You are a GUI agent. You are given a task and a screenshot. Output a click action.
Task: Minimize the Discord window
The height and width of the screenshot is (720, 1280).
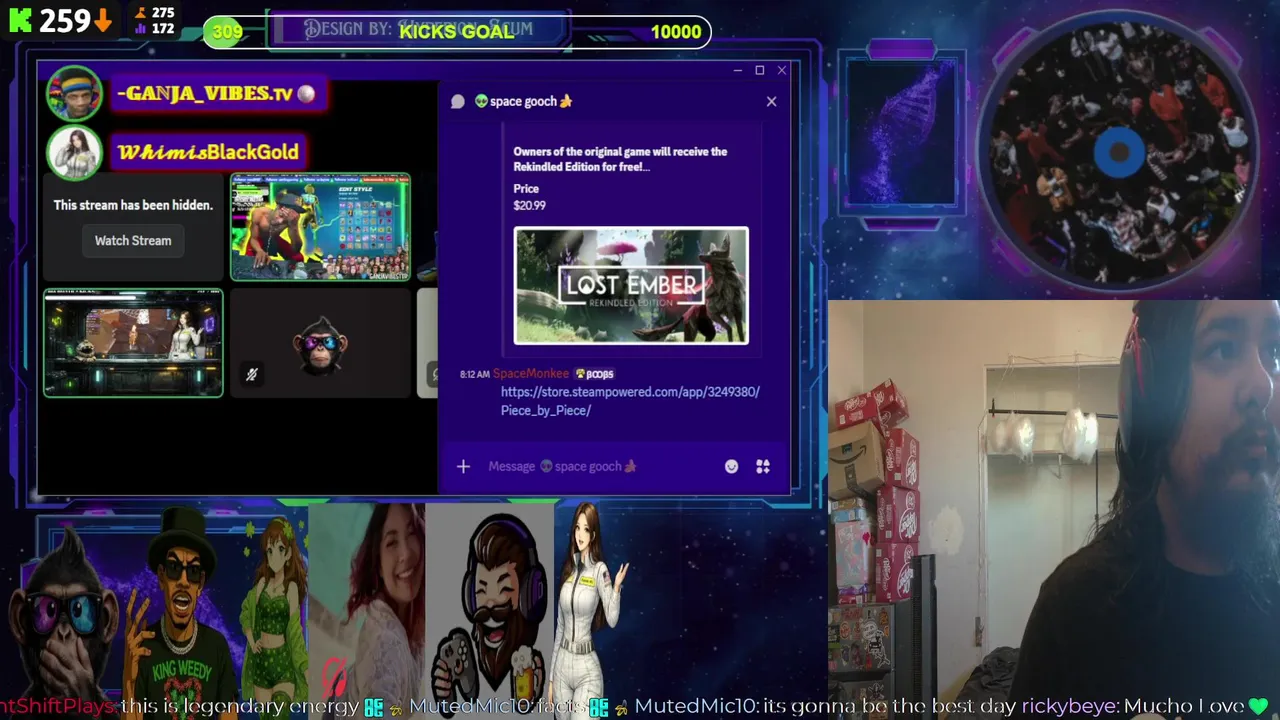coord(737,70)
